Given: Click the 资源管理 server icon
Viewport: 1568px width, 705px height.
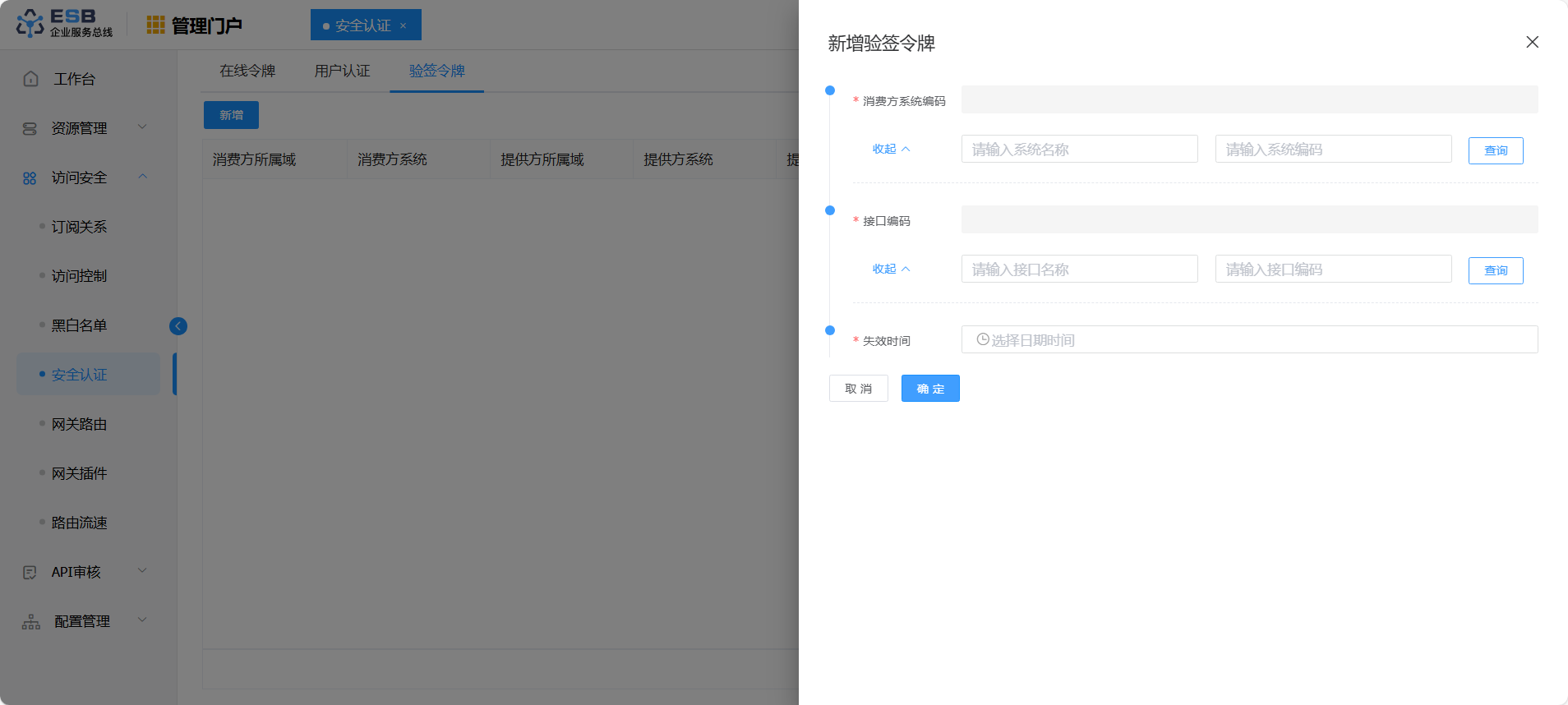Looking at the screenshot, I should coord(30,128).
